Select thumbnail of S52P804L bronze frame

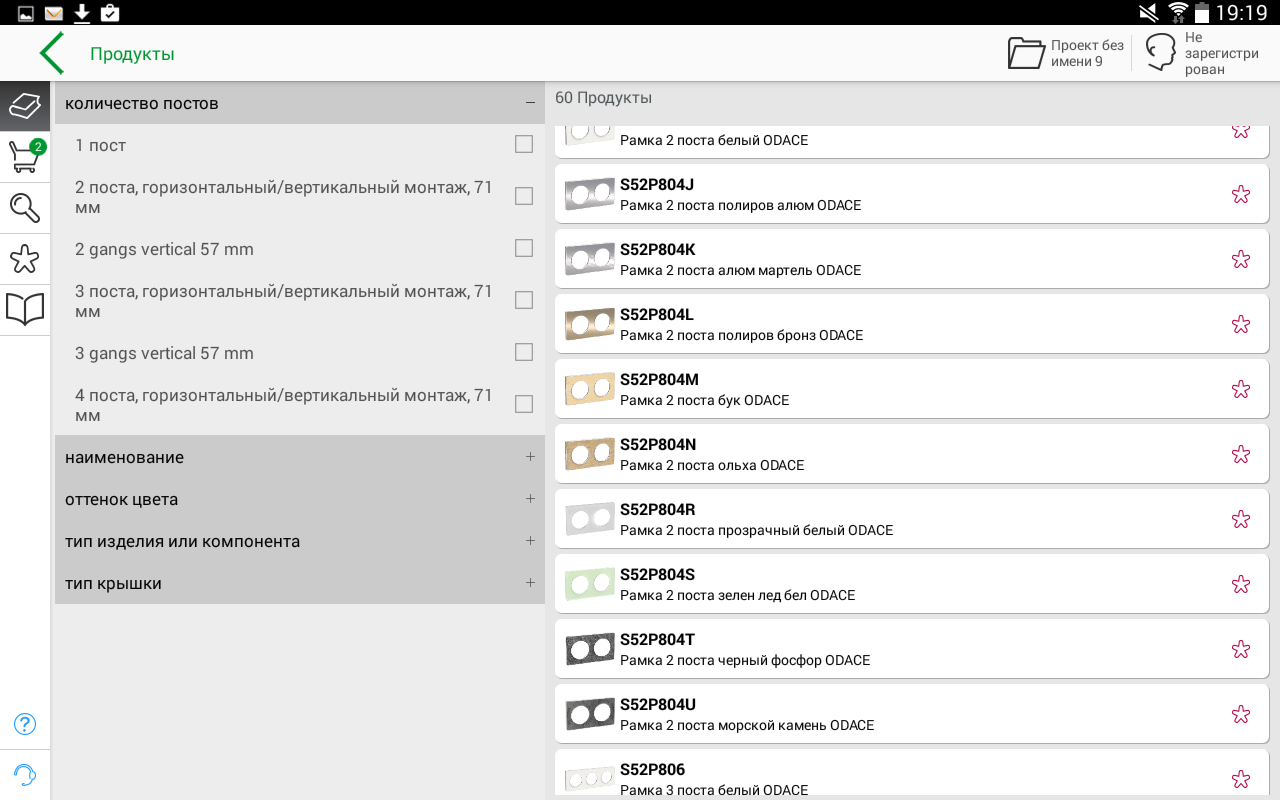coord(589,324)
